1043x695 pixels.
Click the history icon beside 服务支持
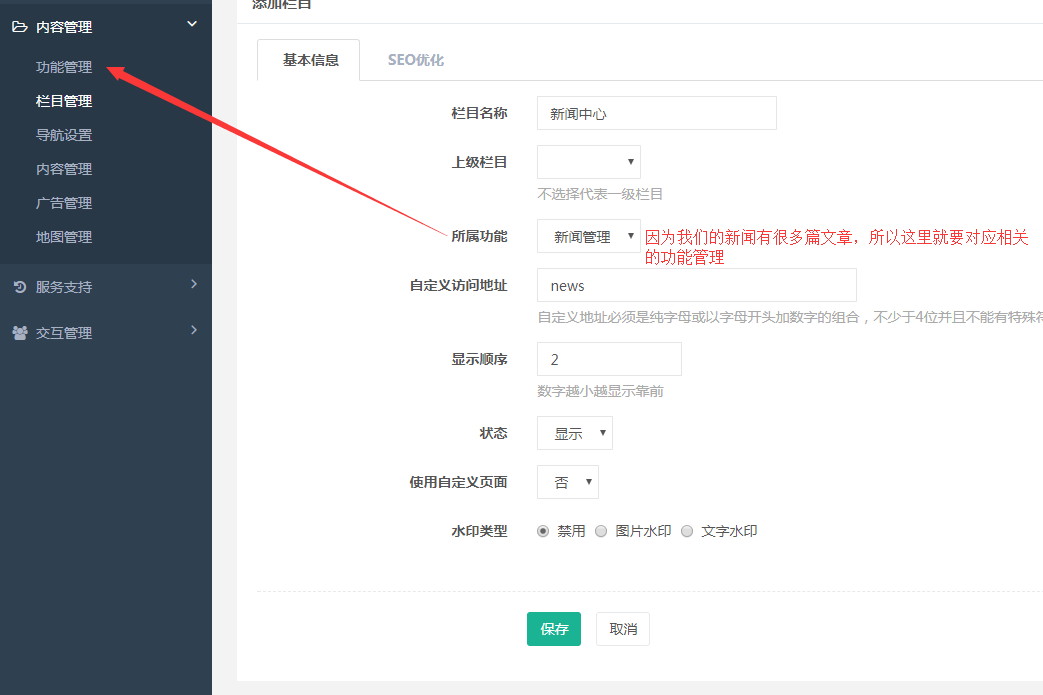[20, 287]
